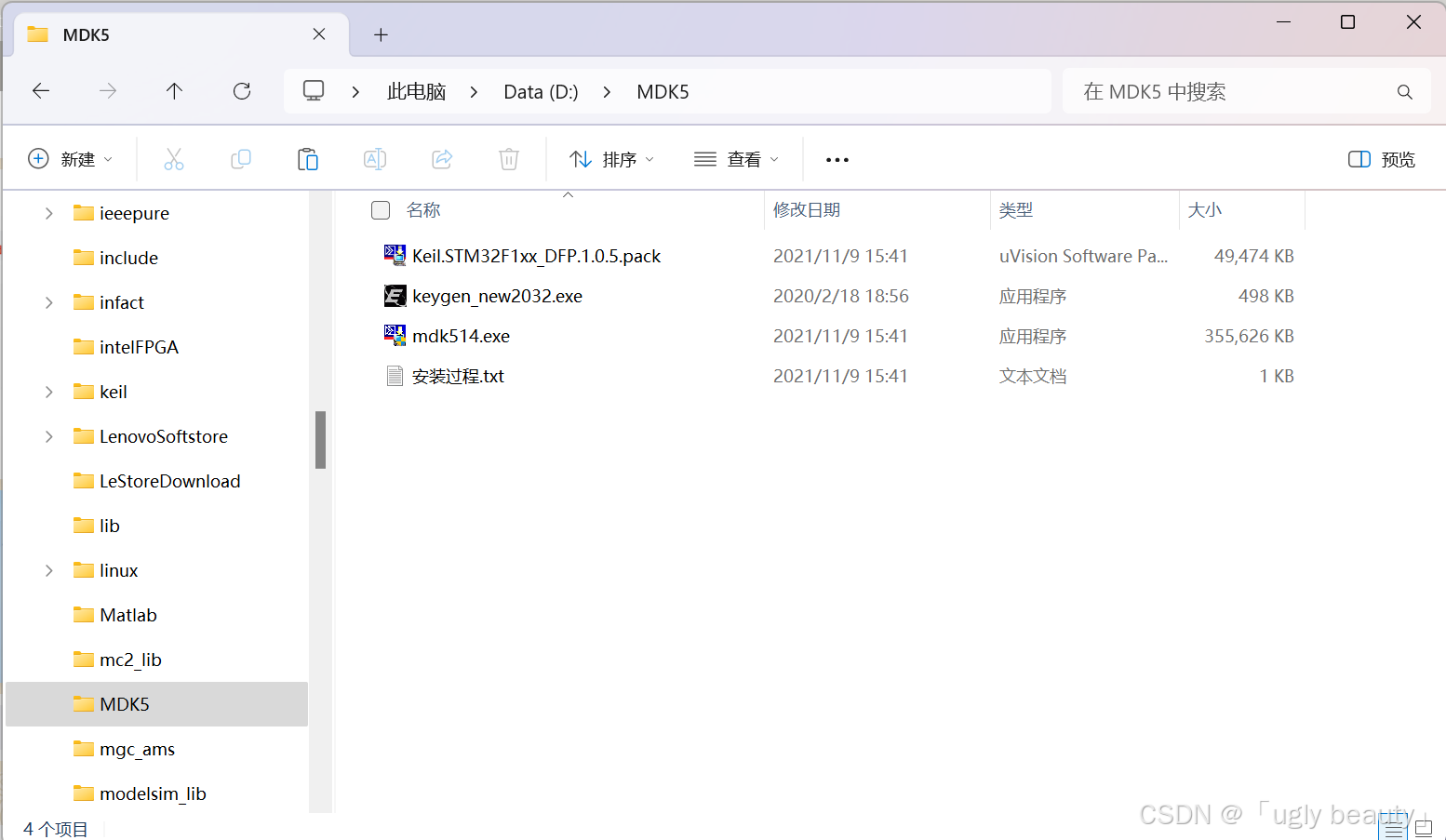Switch to details view icon in status bar
Viewport: 1446px width, 840px height.
pyautogui.click(x=1393, y=829)
